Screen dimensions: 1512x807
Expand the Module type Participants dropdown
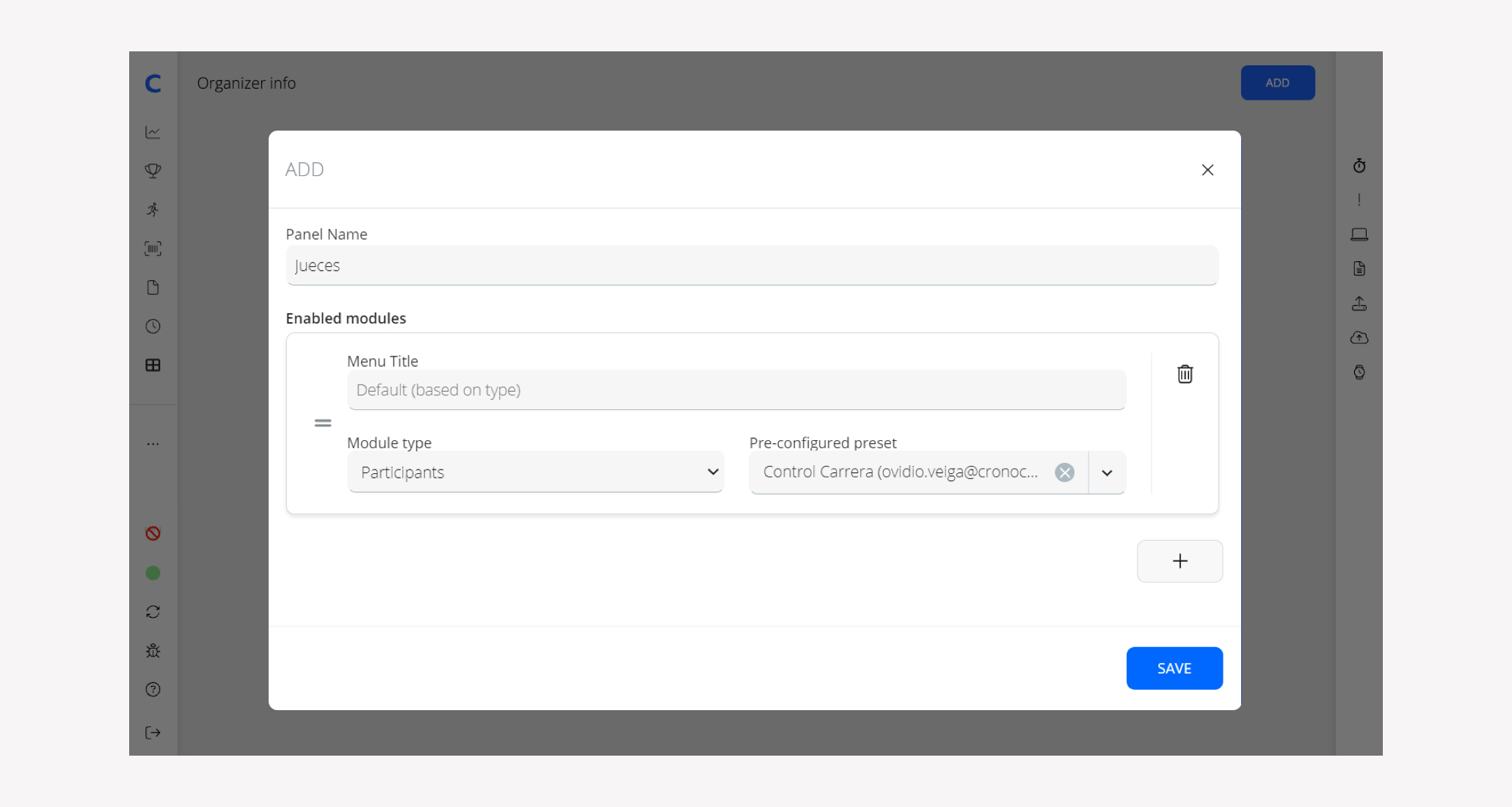(x=536, y=472)
